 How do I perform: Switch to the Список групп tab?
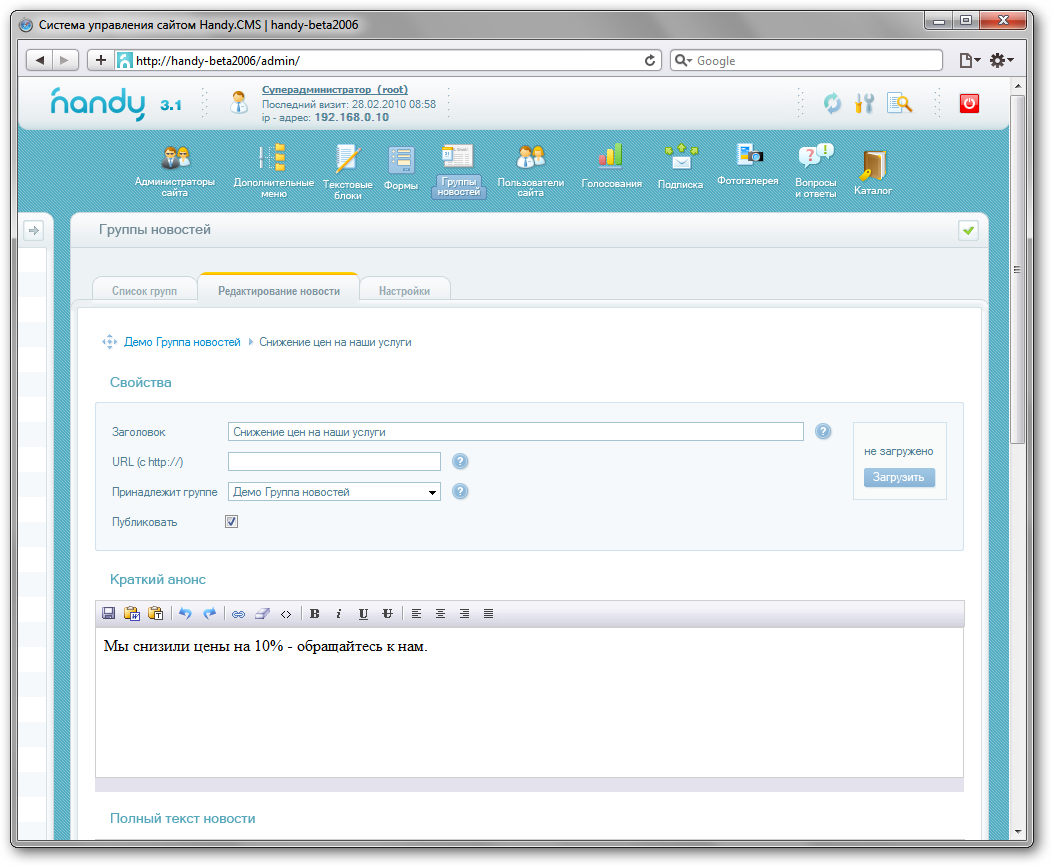click(144, 291)
